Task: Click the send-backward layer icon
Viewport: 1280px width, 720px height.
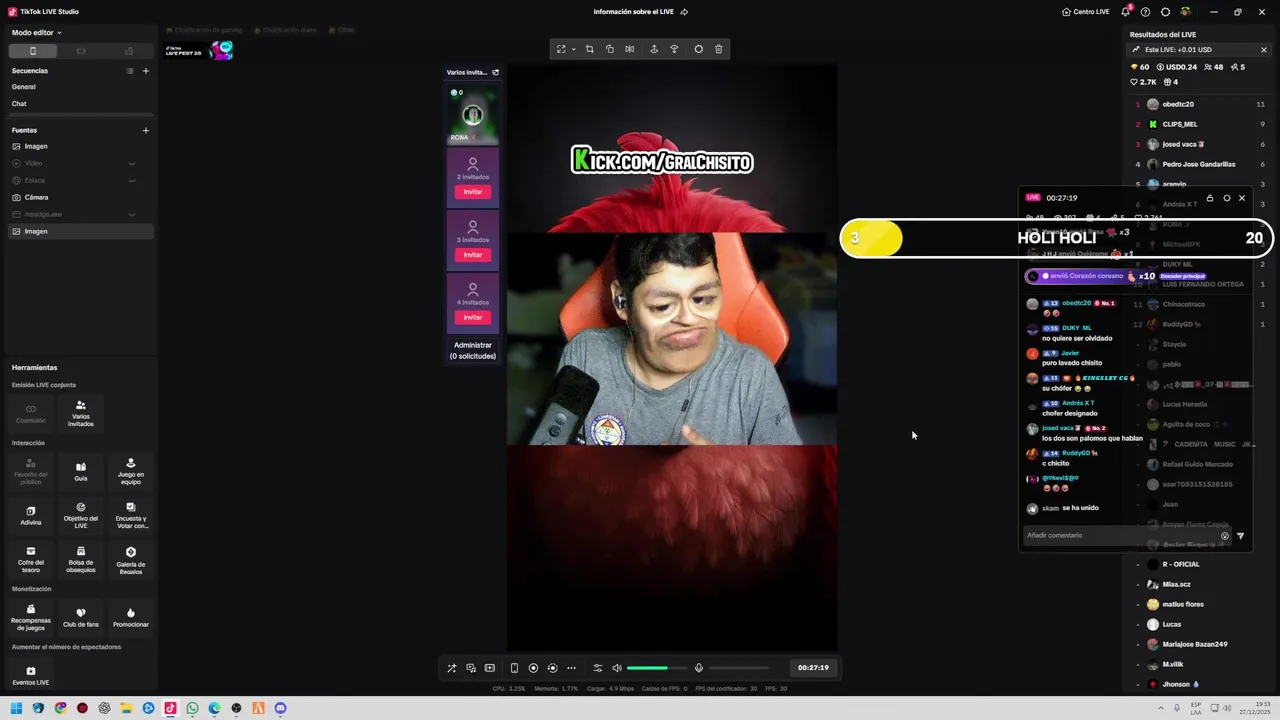Action: coord(674,49)
